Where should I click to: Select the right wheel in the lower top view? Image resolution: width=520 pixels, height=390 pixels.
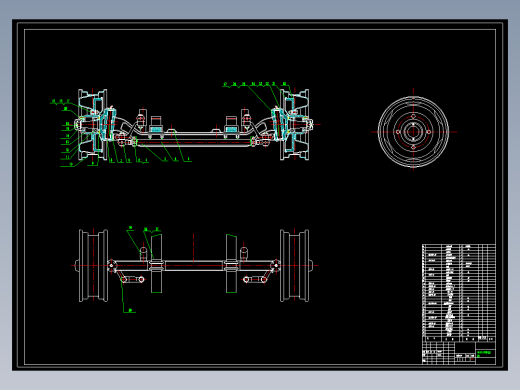295,266
